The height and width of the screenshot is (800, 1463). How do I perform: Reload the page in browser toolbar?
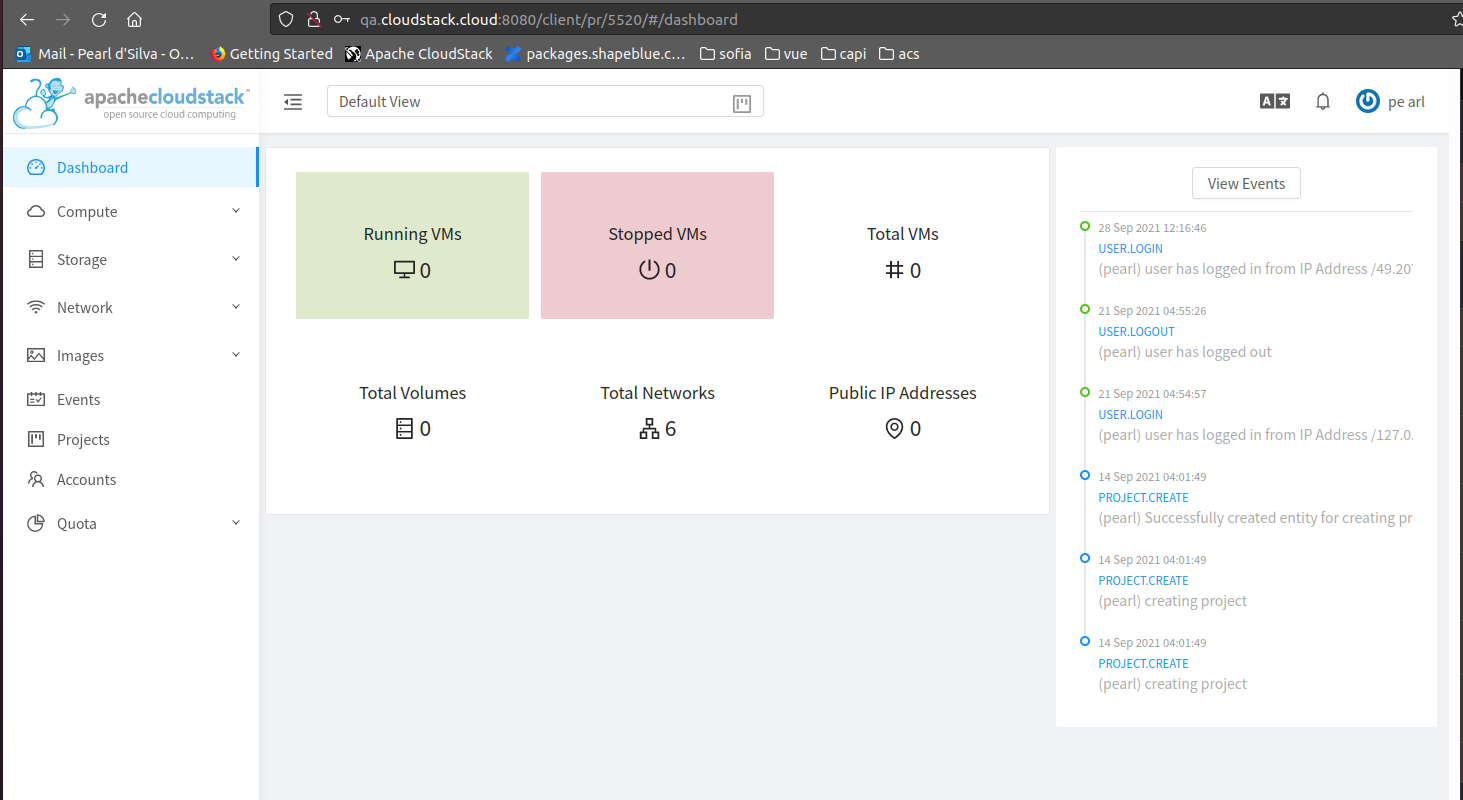pos(98,19)
